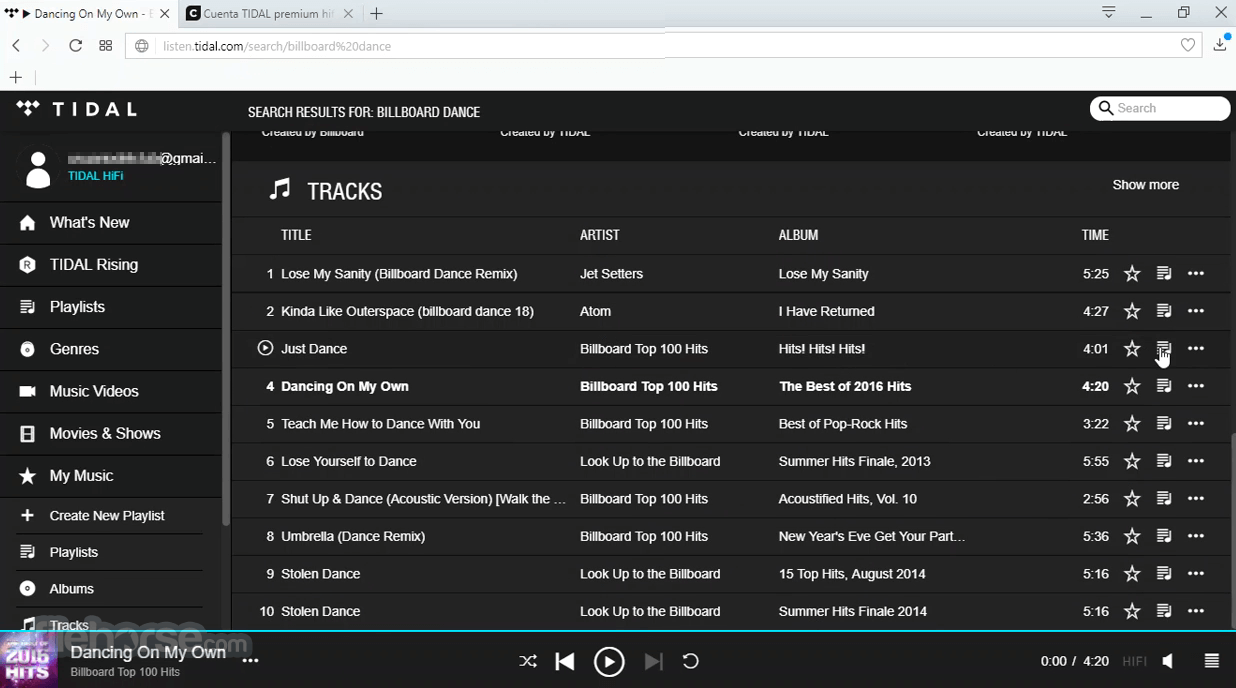This screenshot has height=688, width=1236.
Task: Open browser speed dial grid icon
Action: (x=106, y=46)
